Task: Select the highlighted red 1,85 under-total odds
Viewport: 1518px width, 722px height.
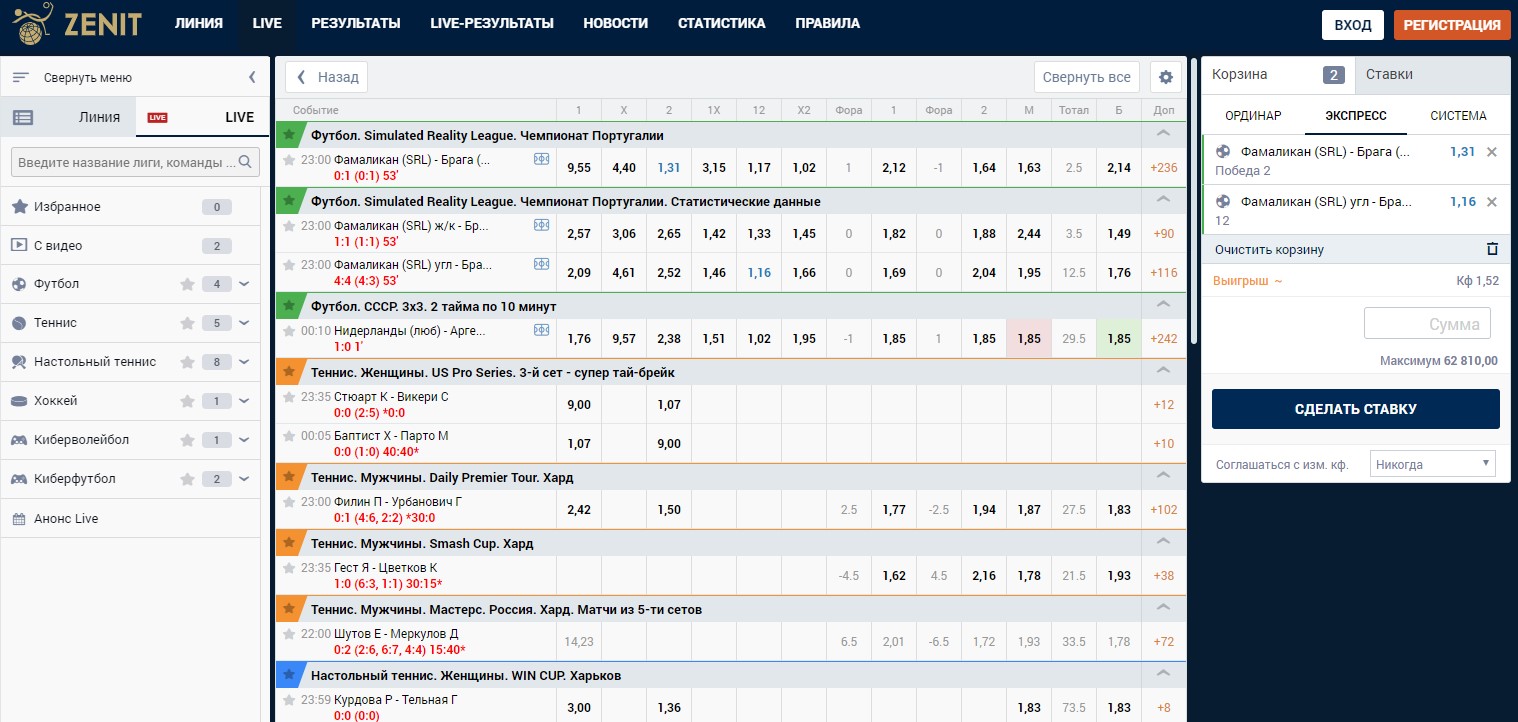Action: pyautogui.click(x=1028, y=339)
